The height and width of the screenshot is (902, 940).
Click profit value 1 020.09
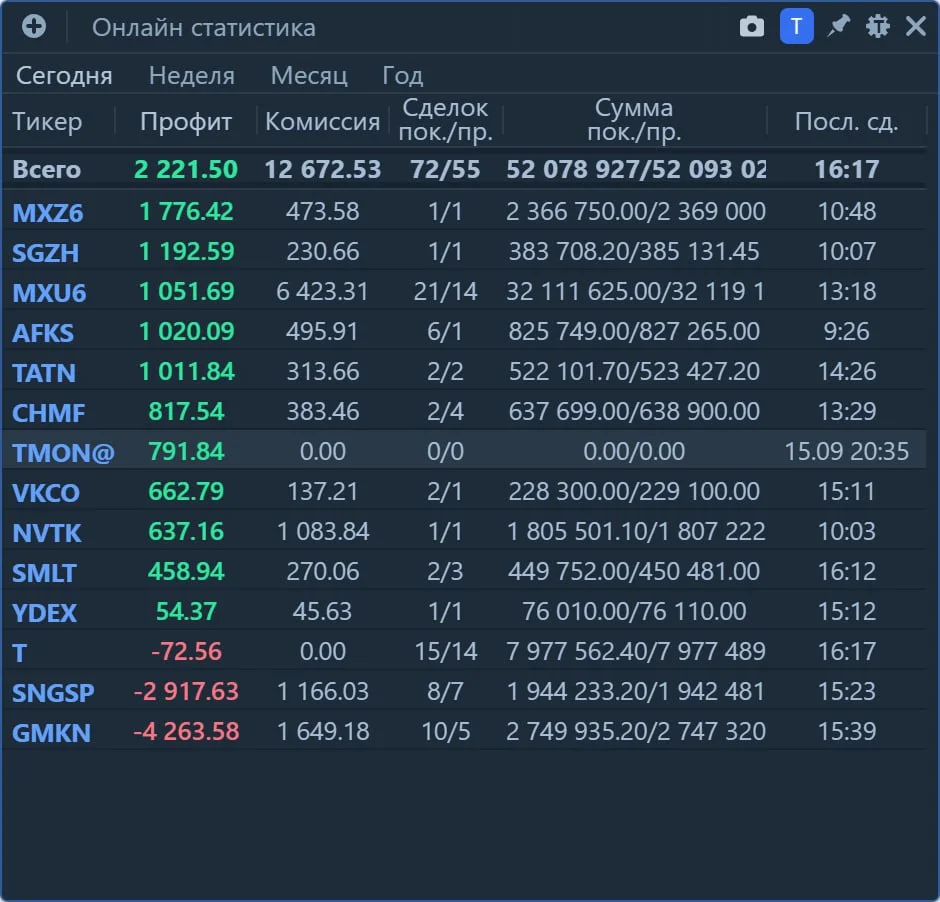point(186,331)
